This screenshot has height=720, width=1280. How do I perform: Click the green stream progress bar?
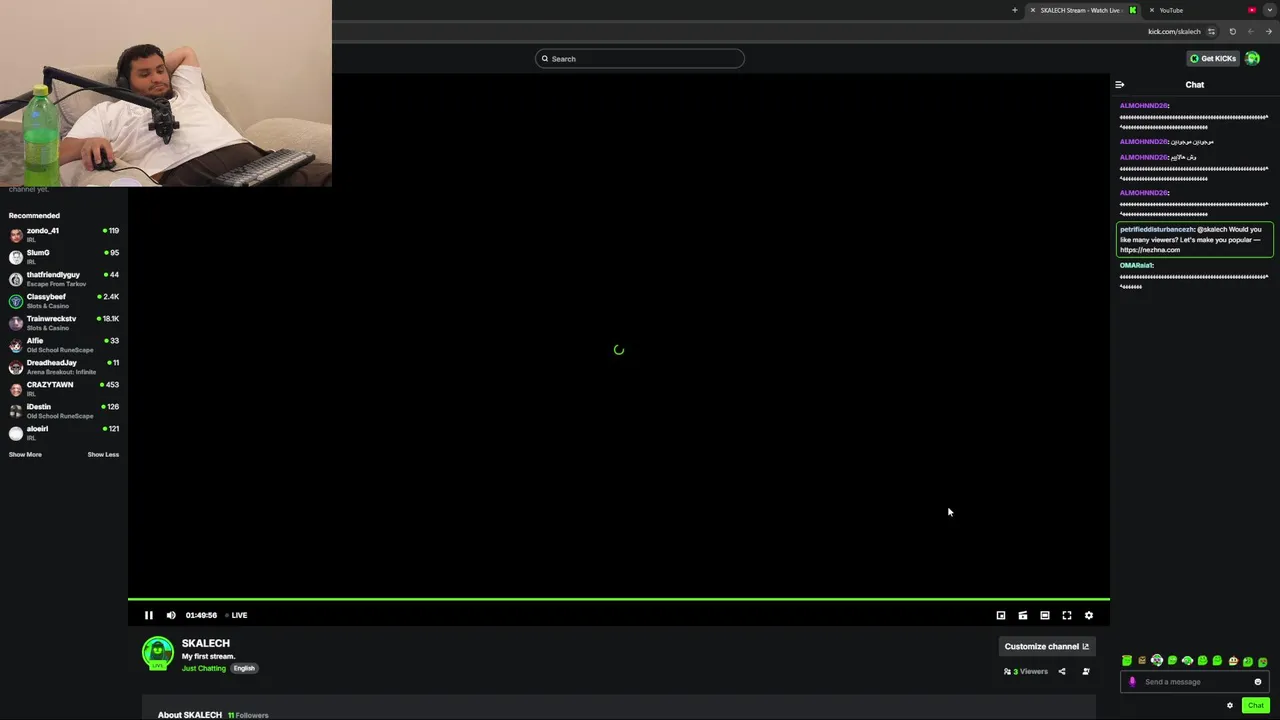[619, 599]
